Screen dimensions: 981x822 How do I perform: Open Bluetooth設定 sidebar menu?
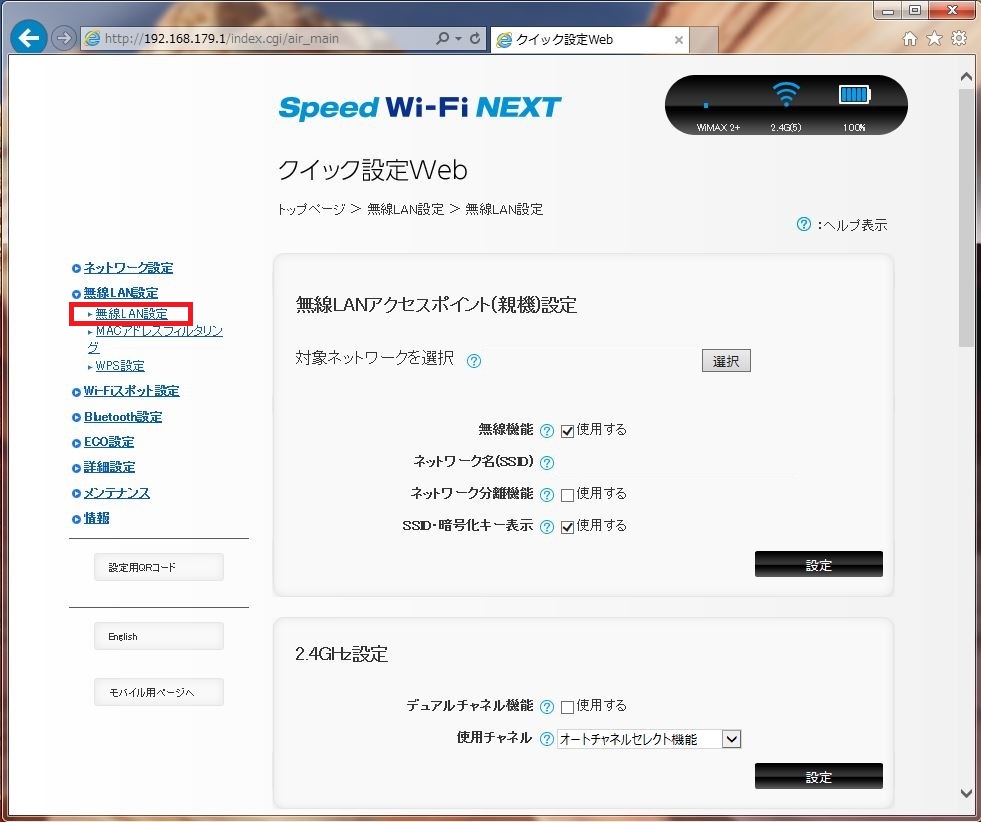[x=123, y=417]
